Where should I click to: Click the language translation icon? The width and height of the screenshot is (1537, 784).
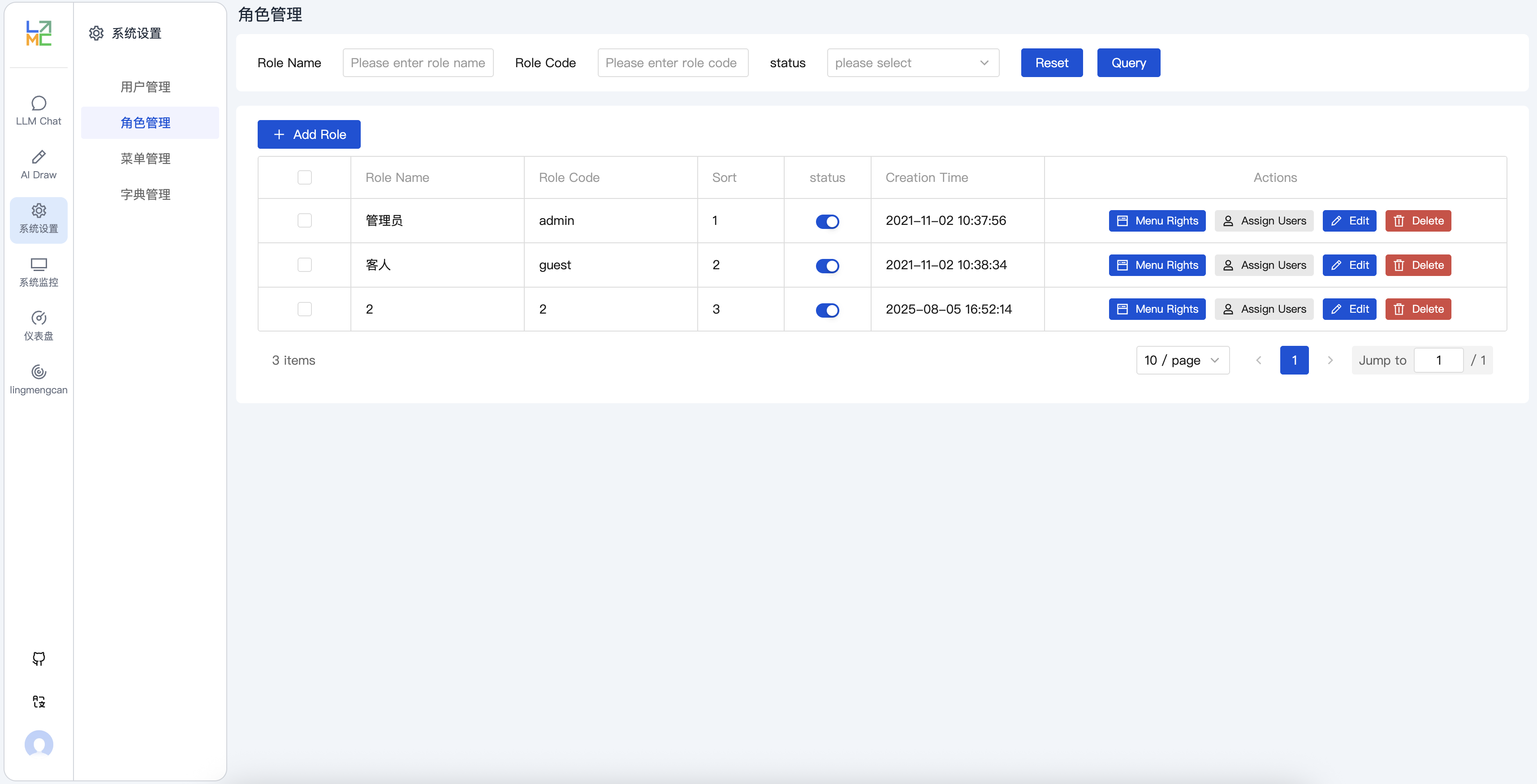point(39,702)
